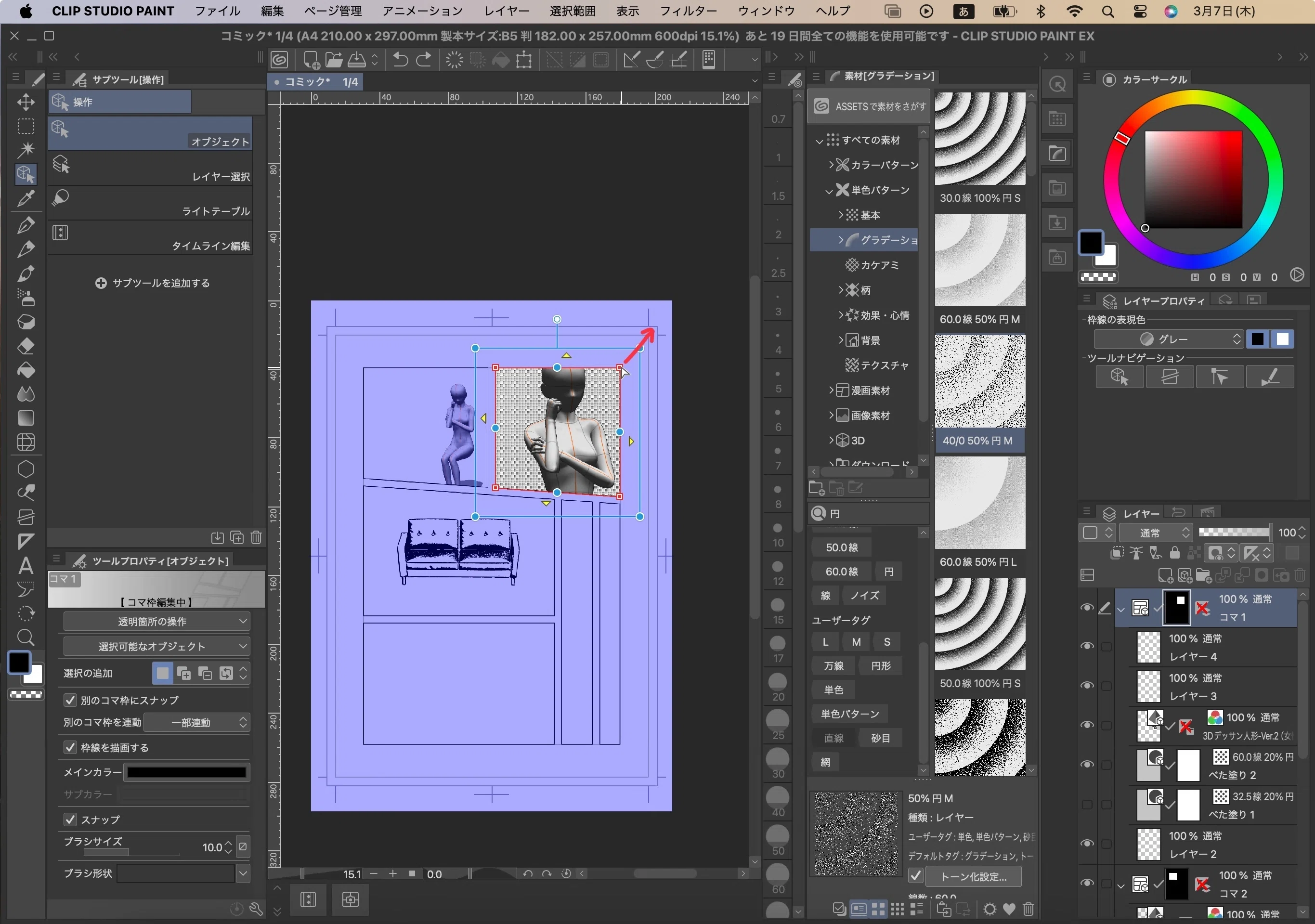Open the 透明箇所の操作 dropdown

click(x=156, y=622)
